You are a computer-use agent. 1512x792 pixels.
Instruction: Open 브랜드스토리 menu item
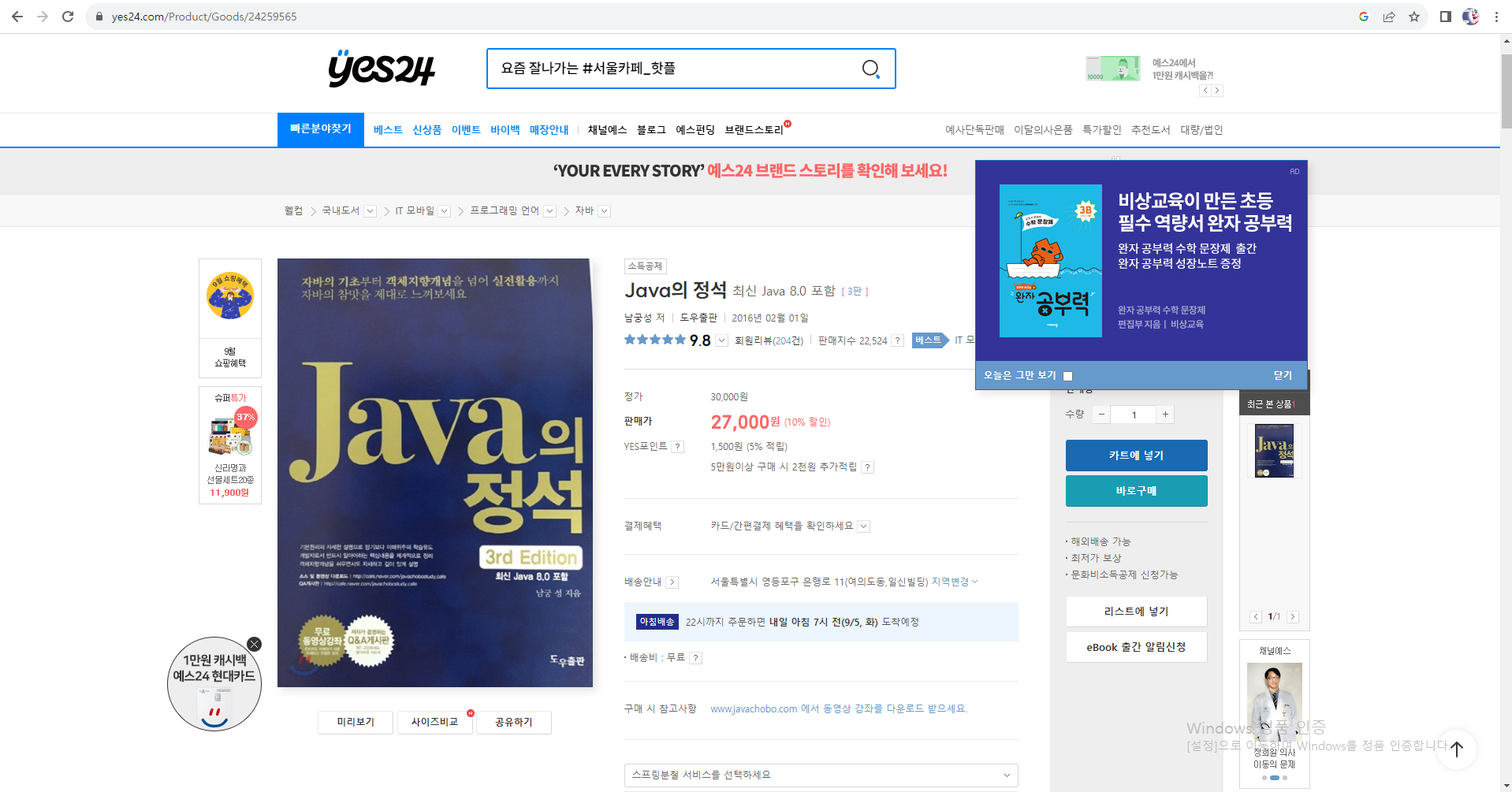tap(754, 130)
